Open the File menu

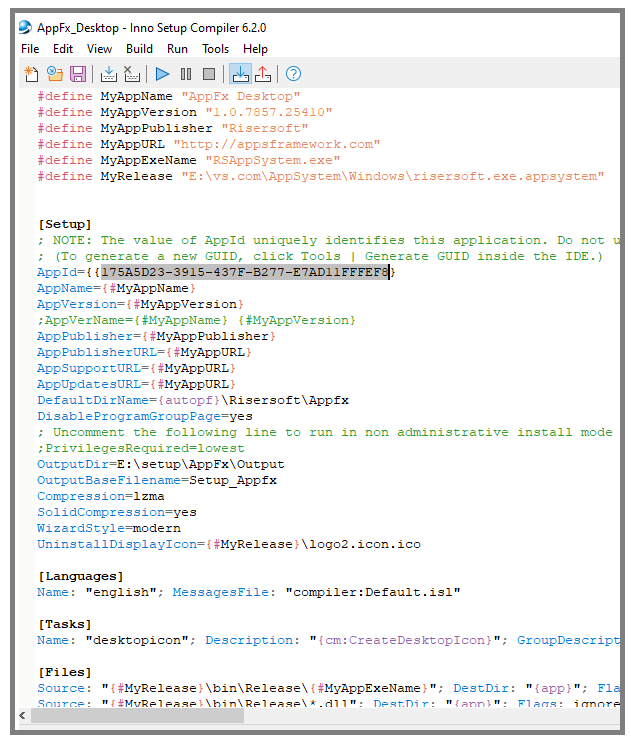(x=30, y=49)
